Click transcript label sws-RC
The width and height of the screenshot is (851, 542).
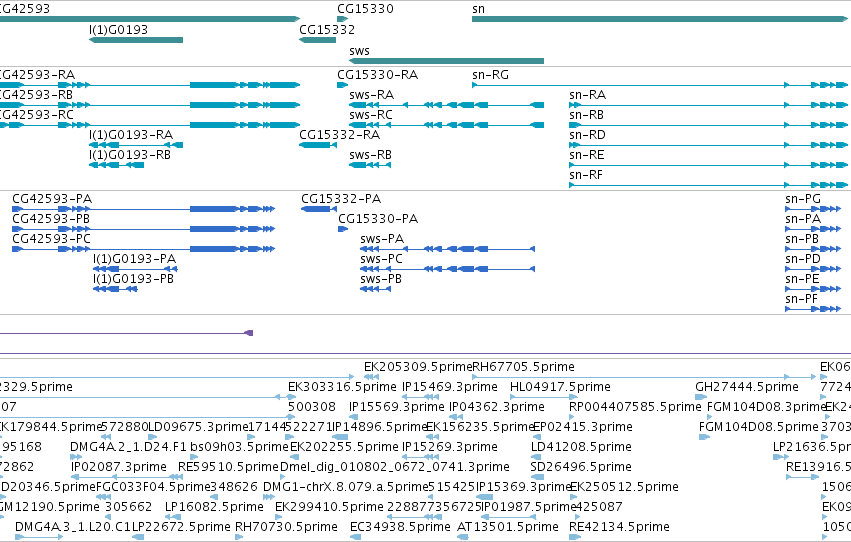pyautogui.click(x=371, y=115)
